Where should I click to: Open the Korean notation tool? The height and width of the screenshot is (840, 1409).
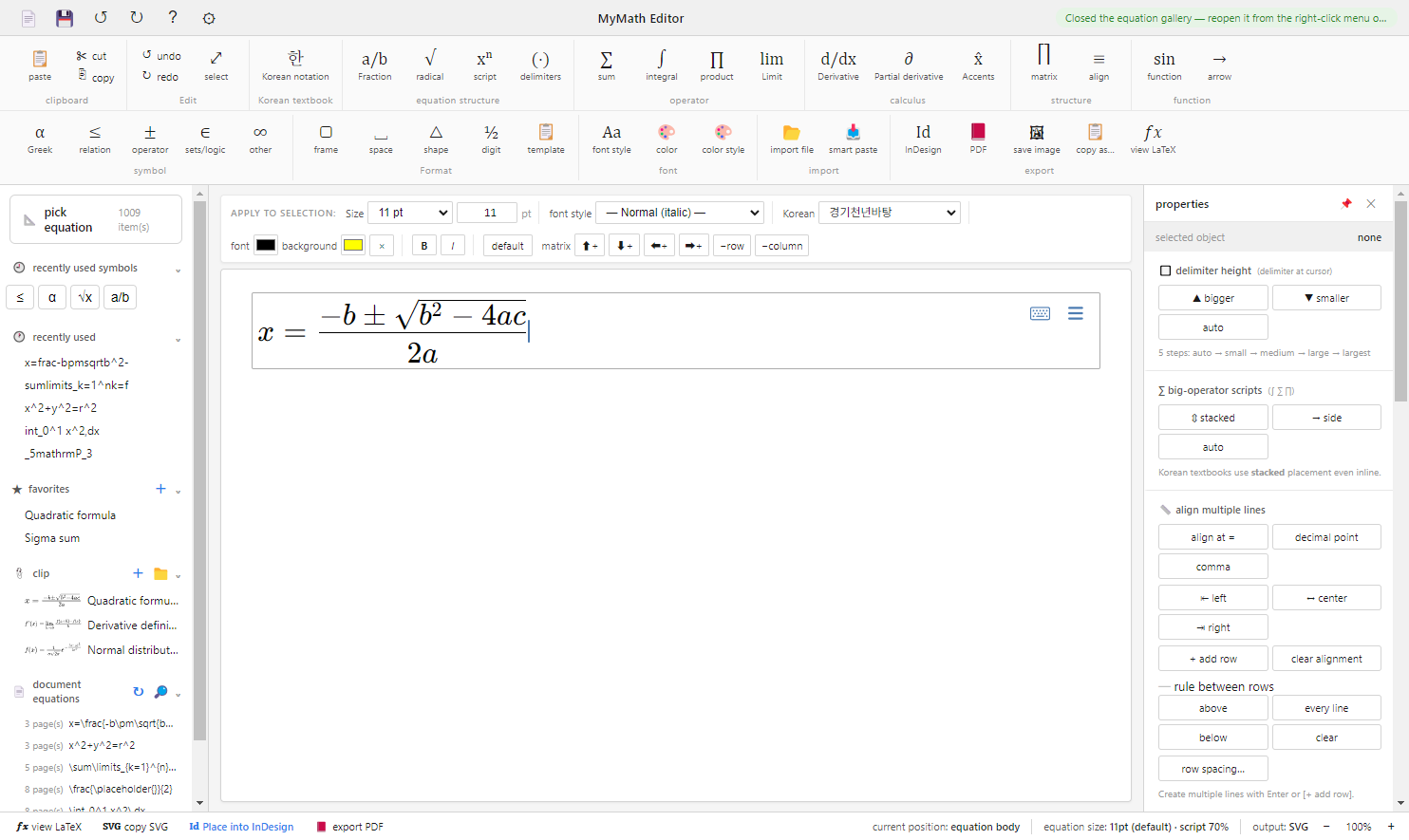click(x=296, y=65)
